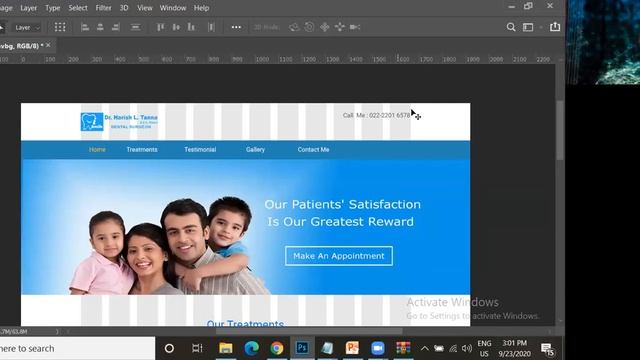Open the volume control in tray

tap(467, 349)
